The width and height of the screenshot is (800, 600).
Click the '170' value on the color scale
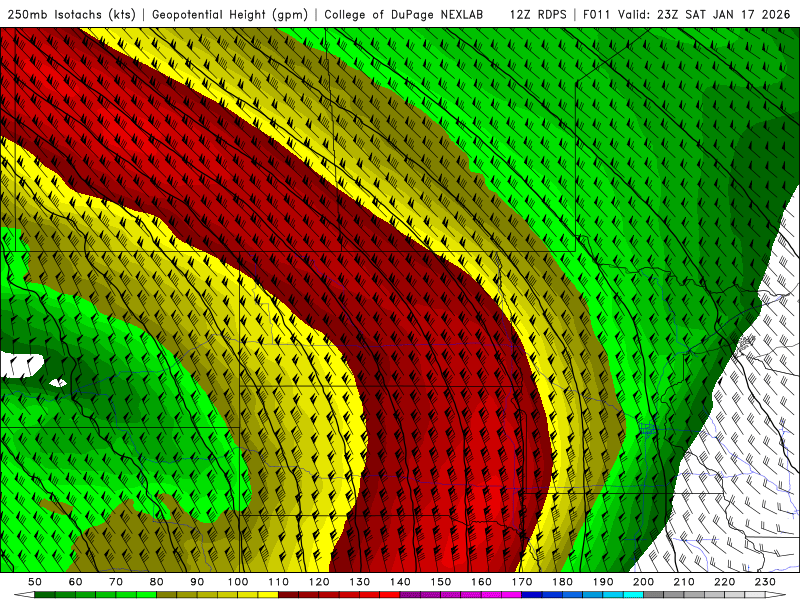click(x=522, y=582)
